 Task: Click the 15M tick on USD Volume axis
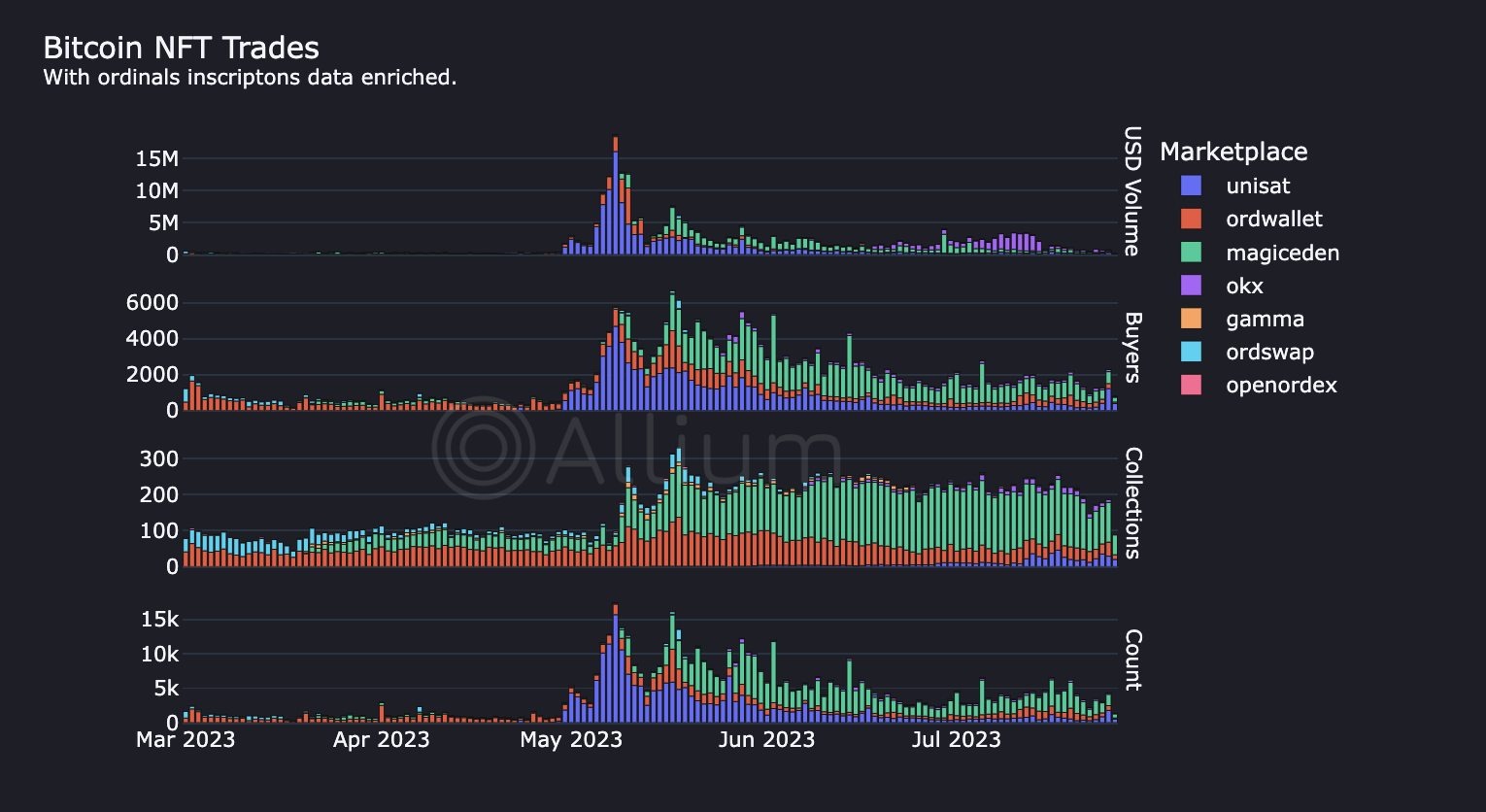click(156, 158)
